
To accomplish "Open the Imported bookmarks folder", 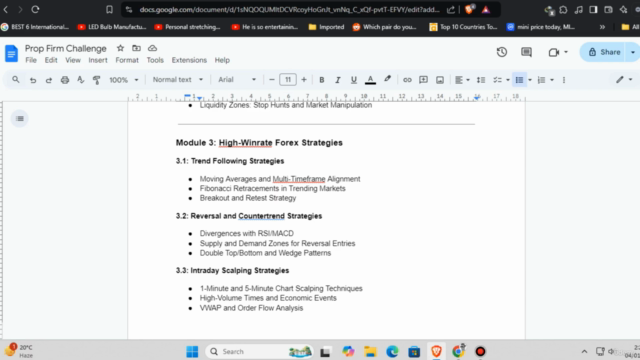I will pyautogui.click(x=326, y=27).
